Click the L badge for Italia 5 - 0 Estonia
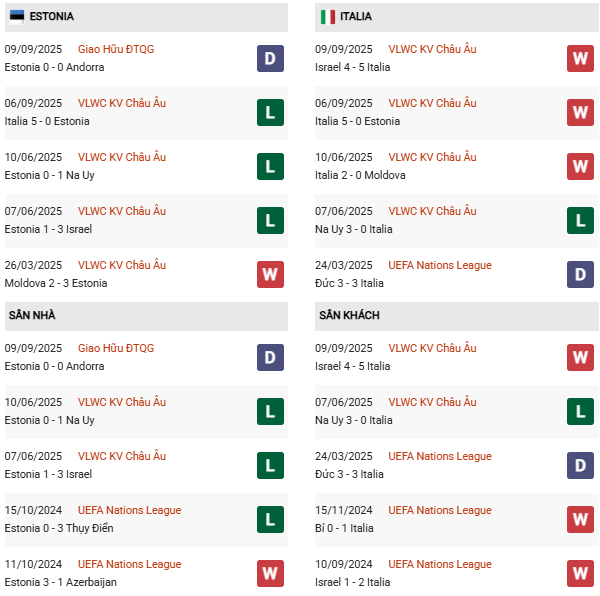The image size is (600, 596). 270,112
